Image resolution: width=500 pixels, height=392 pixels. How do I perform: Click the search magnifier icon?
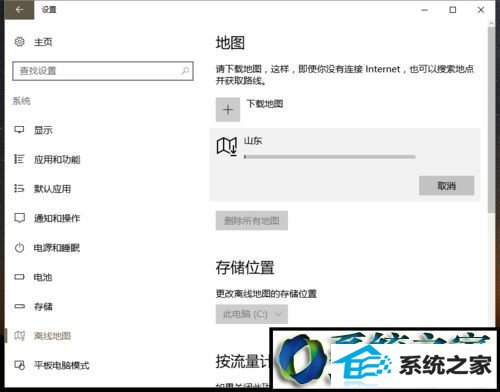pyautogui.click(x=185, y=71)
